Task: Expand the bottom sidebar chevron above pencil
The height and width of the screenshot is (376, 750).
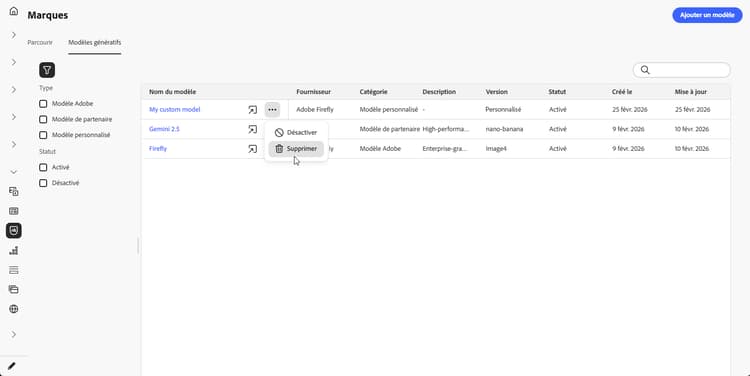Action: point(13,334)
